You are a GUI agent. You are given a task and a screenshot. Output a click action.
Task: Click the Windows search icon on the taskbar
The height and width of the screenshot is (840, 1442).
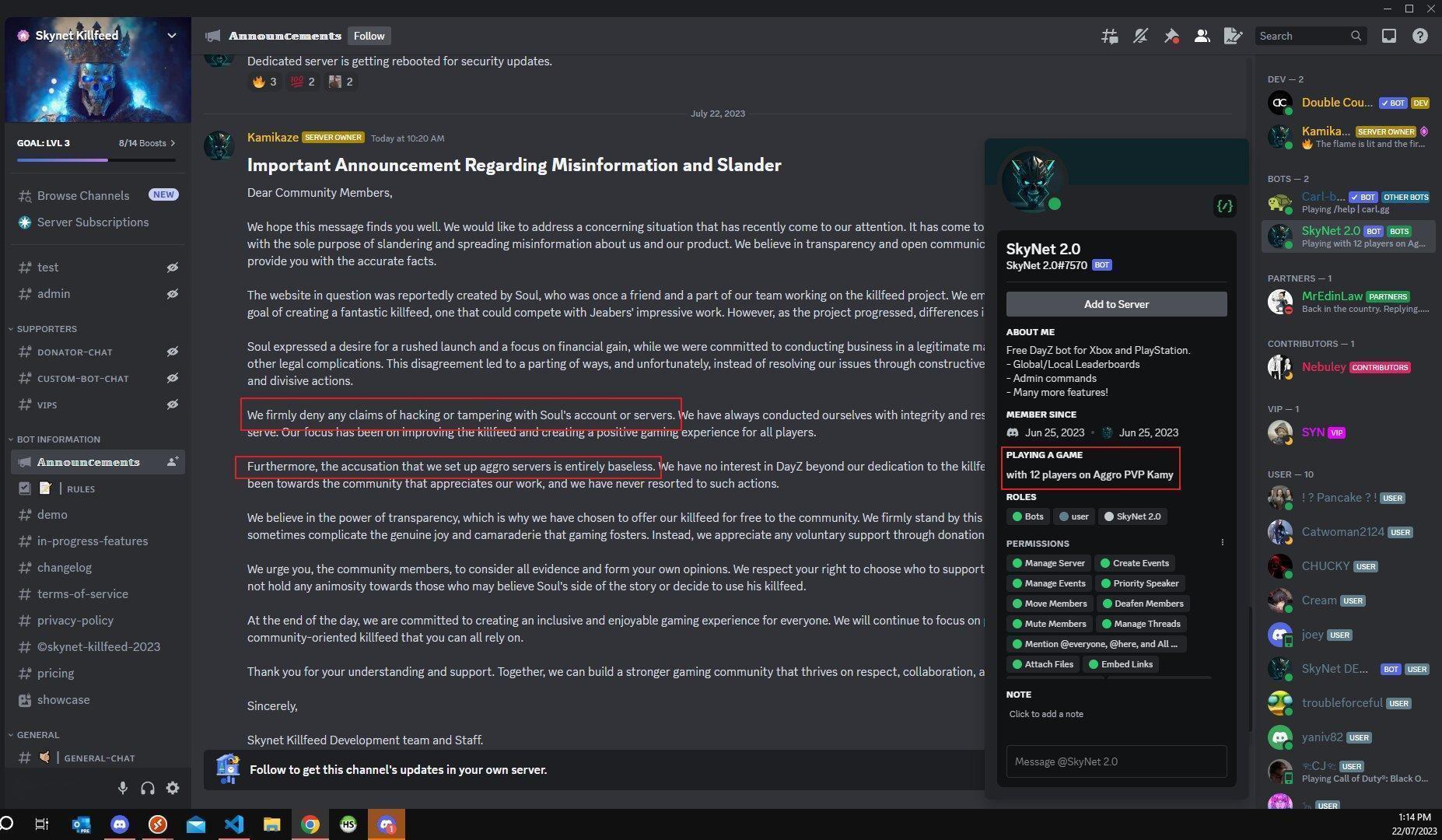(7, 824)
